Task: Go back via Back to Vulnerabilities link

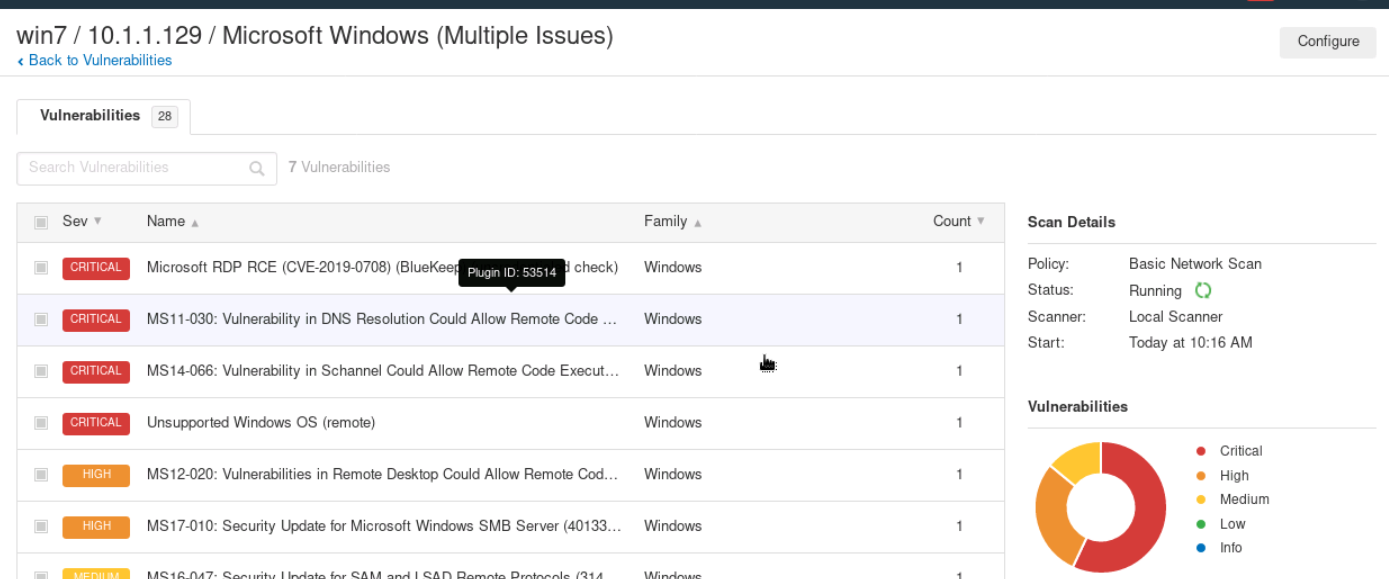Action: click(x=95, y=60)
